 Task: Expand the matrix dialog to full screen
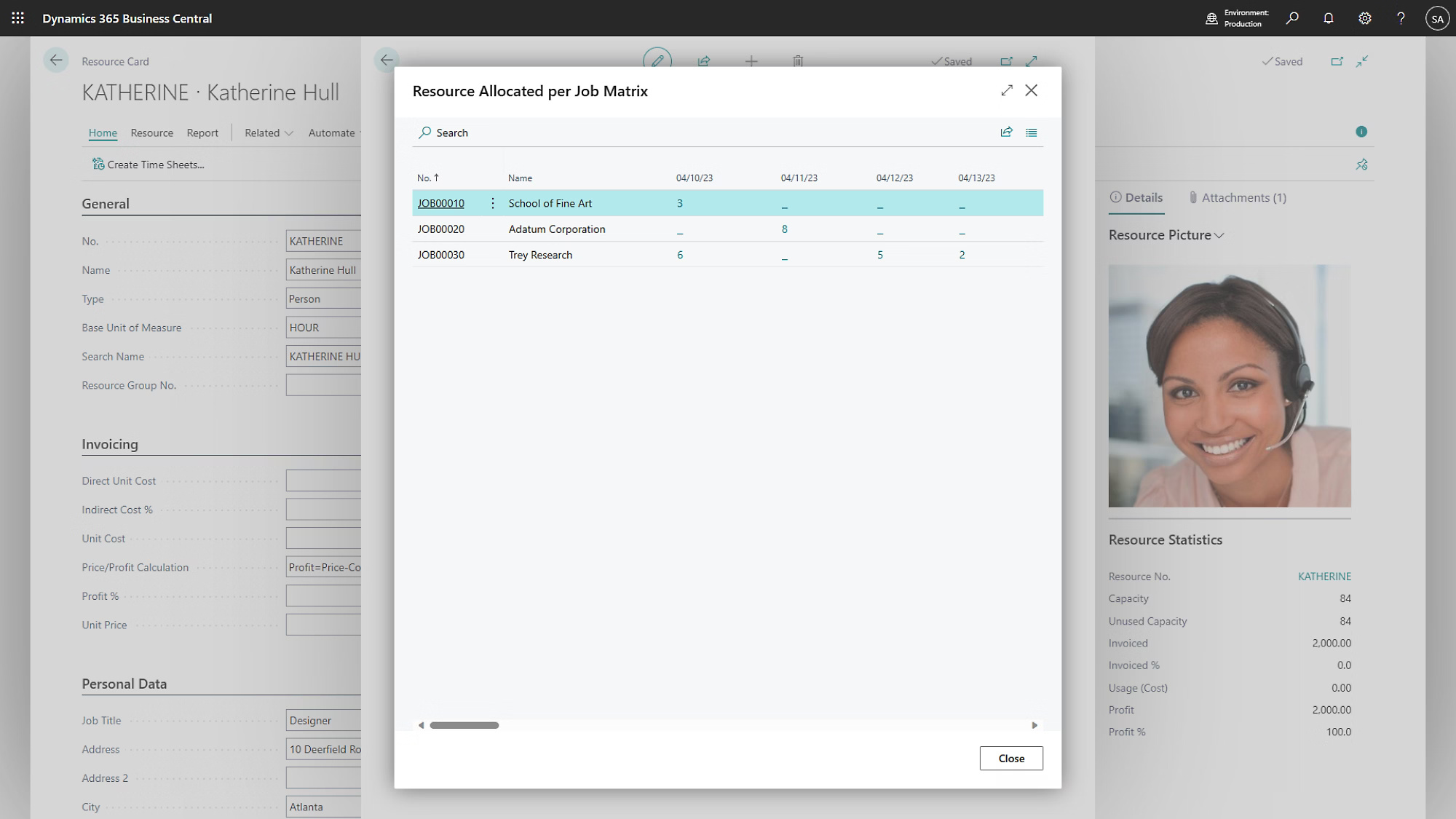(x=1007, y=91)
